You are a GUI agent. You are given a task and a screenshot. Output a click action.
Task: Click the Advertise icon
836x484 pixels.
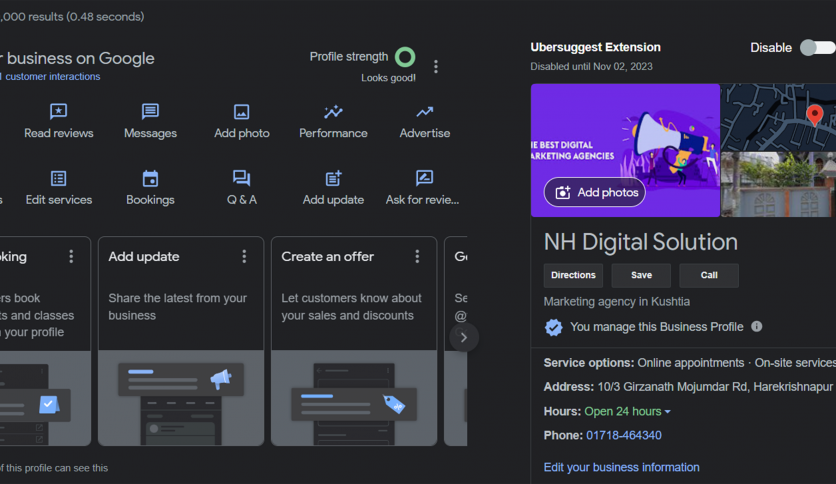point(424,112)
